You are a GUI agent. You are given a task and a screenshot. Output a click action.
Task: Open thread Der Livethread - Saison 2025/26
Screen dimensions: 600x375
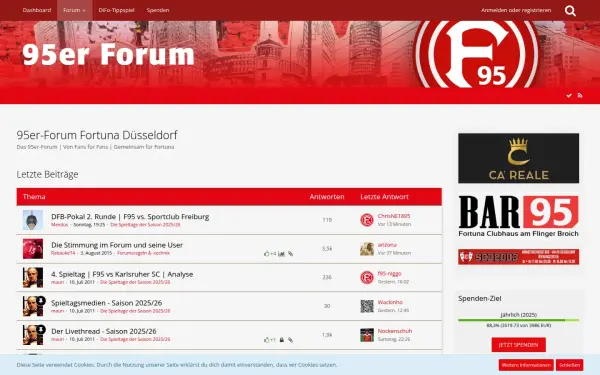(x=104, y=331)
